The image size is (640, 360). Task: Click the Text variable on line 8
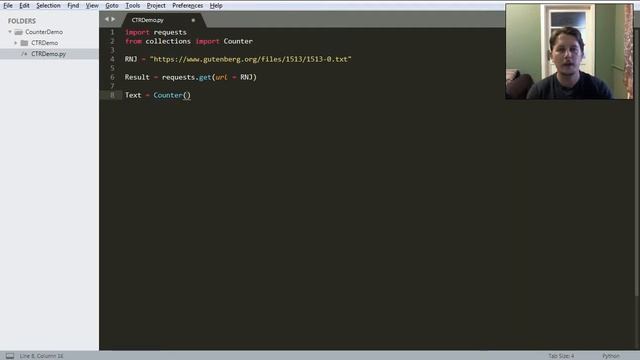coord(133,95)
